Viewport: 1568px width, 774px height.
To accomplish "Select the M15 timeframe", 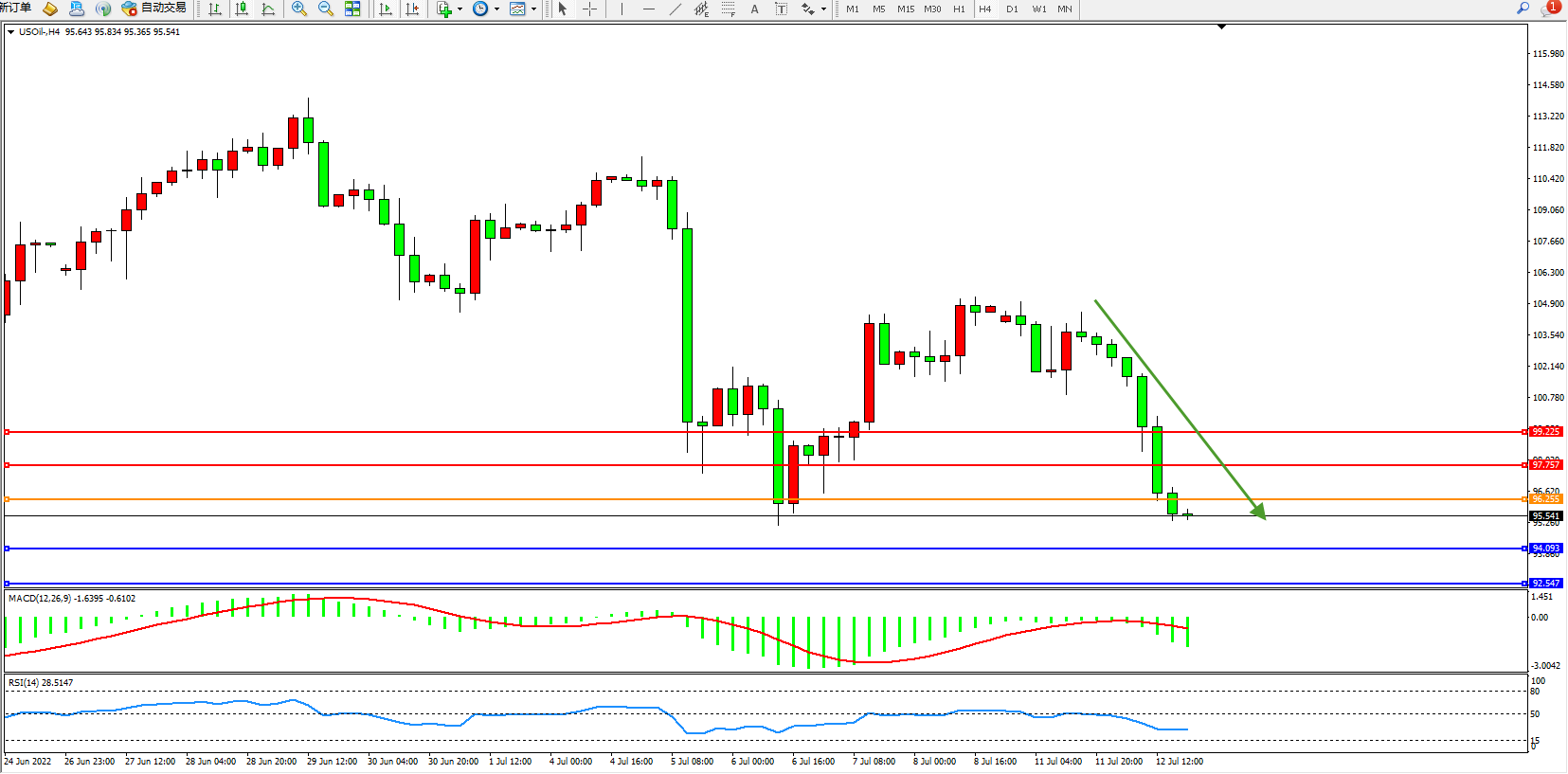I will (x=906, y=9).
